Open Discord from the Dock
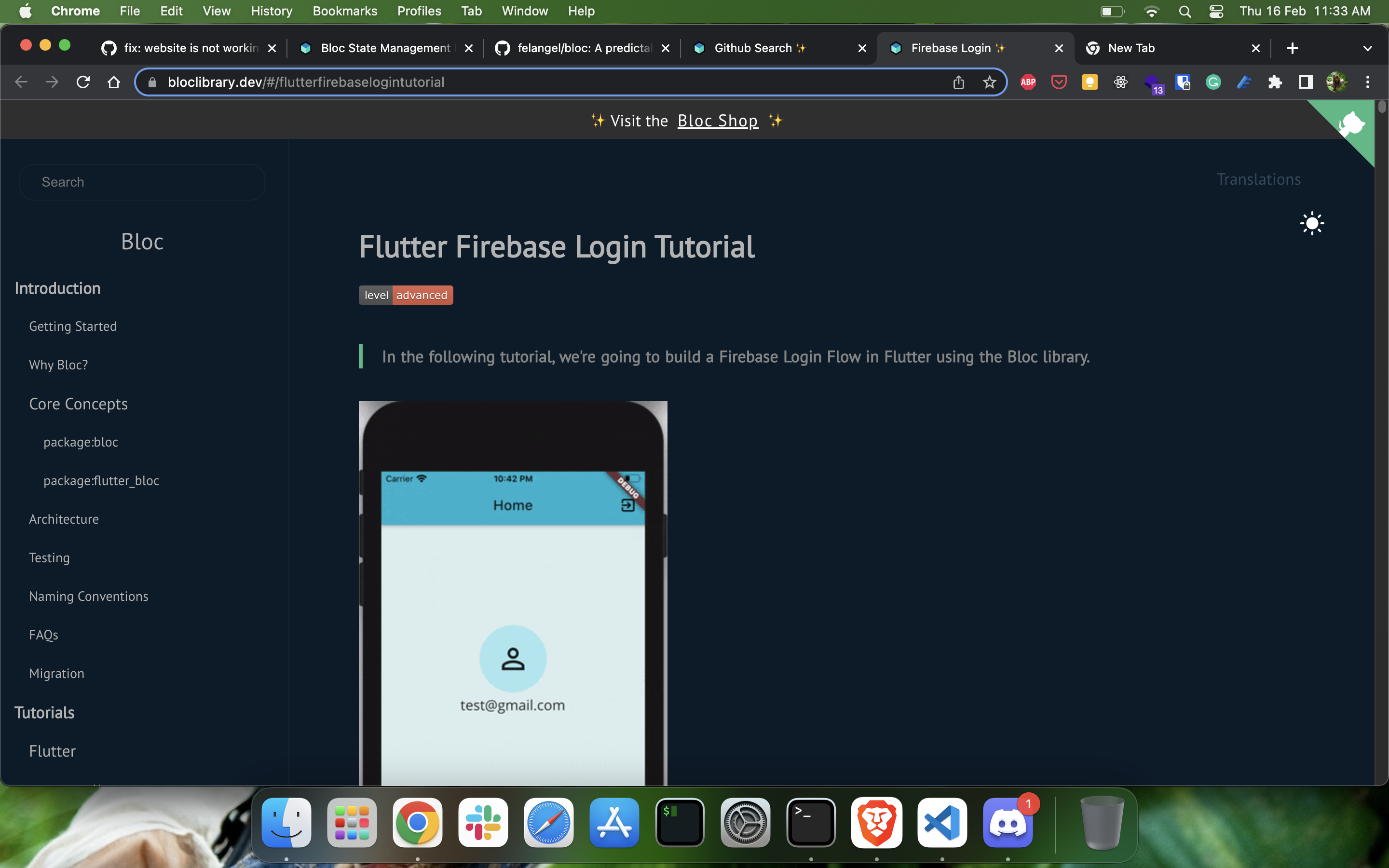1389x868 pixels. click(x=1008, y=823)
